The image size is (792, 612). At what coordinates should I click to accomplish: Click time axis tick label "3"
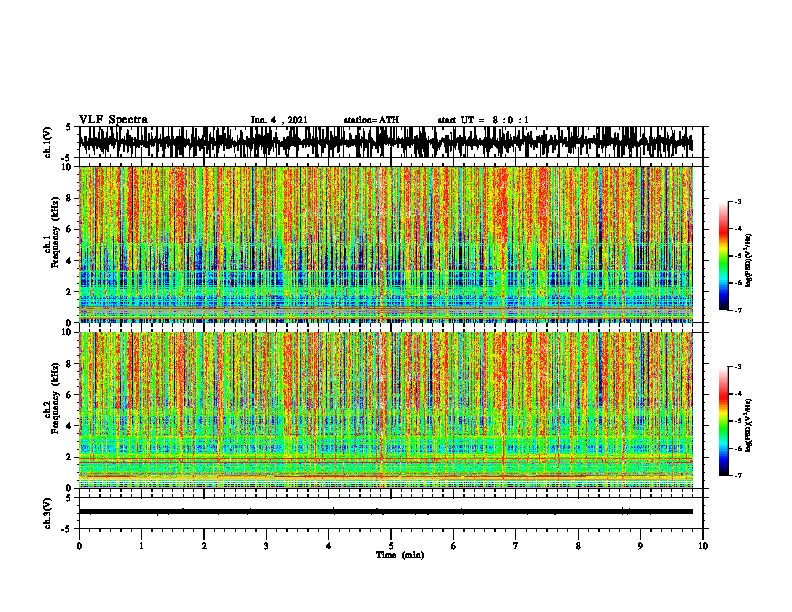(266, 546)
